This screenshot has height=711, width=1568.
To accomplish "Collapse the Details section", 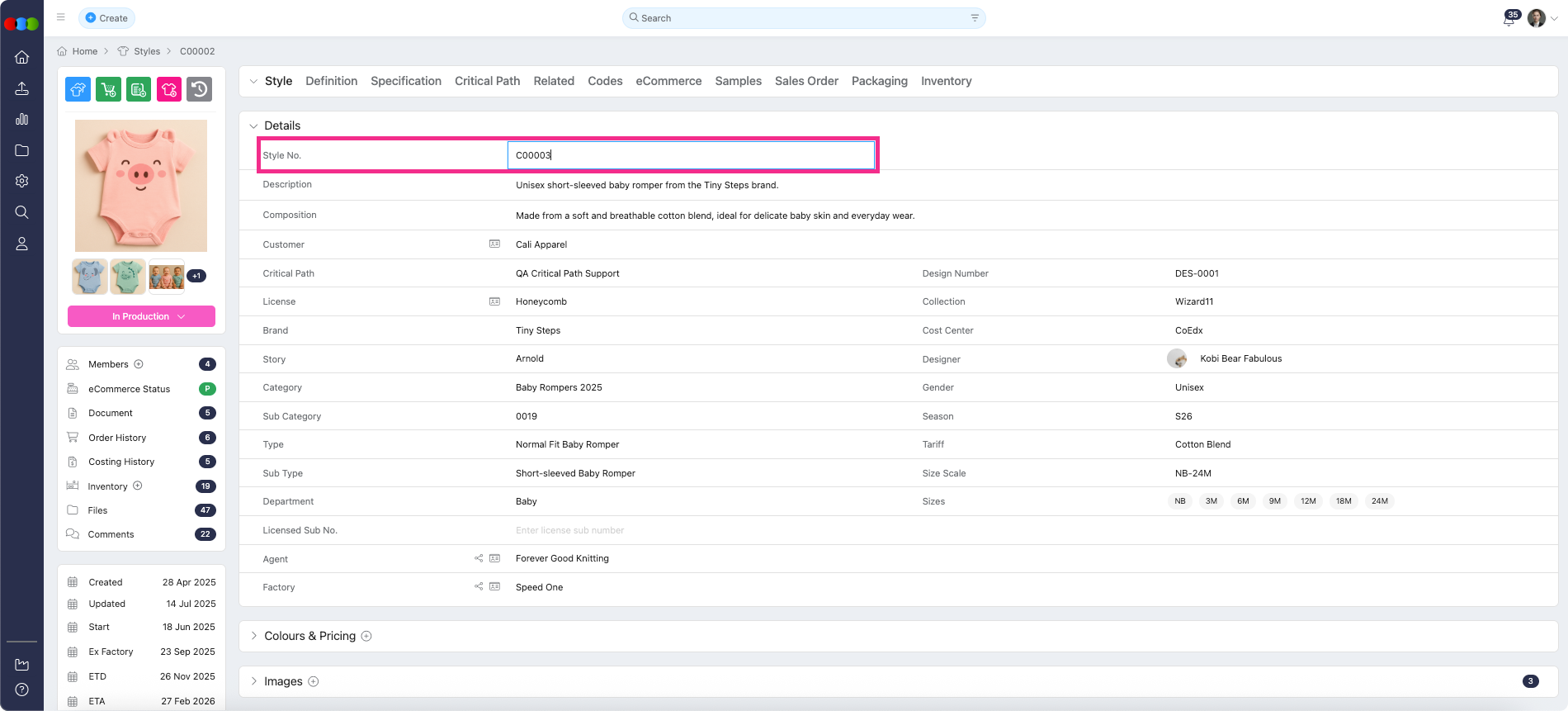I will pos(254,126).
